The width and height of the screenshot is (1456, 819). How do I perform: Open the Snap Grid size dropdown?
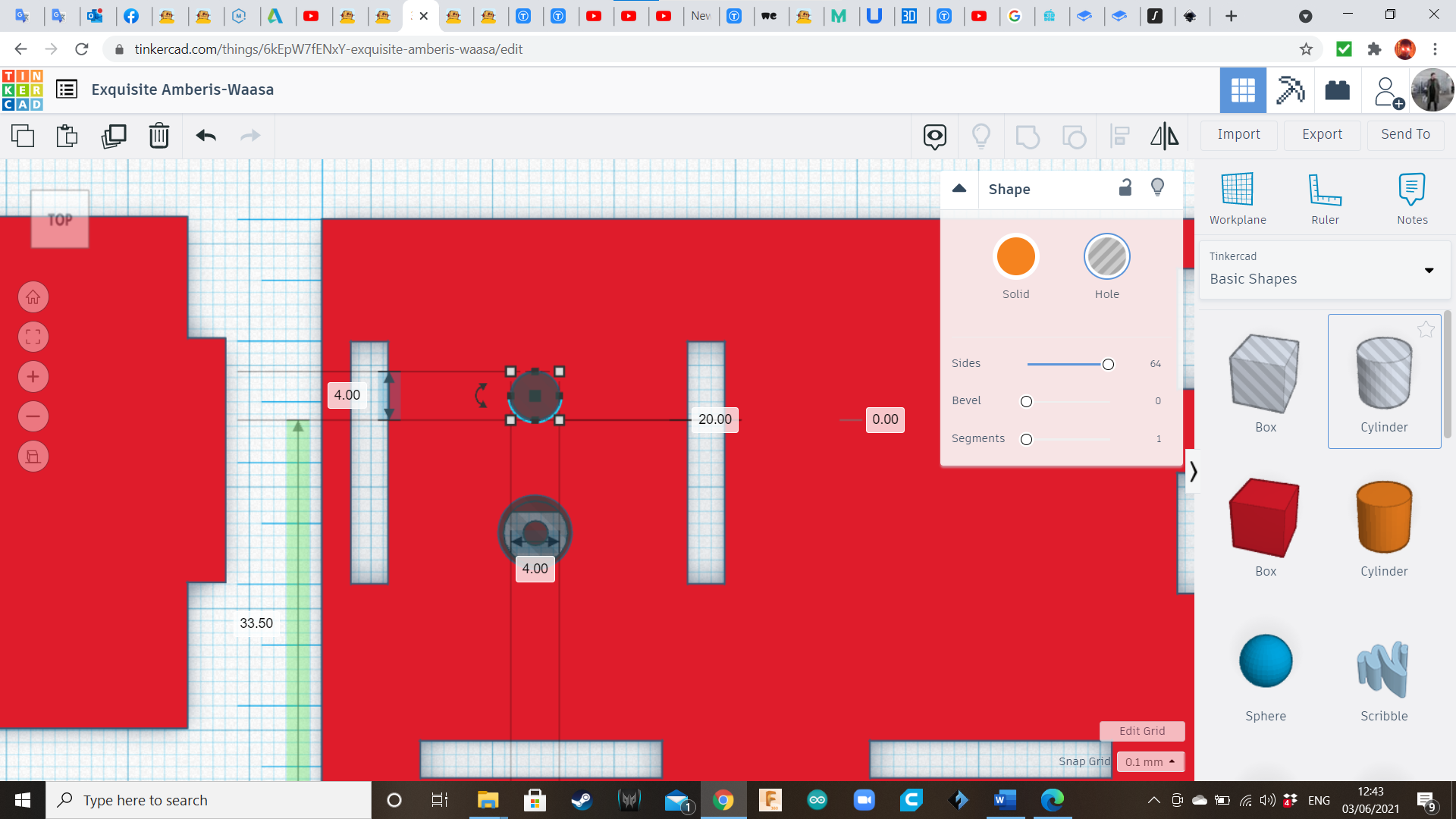tap(1150, 761)
